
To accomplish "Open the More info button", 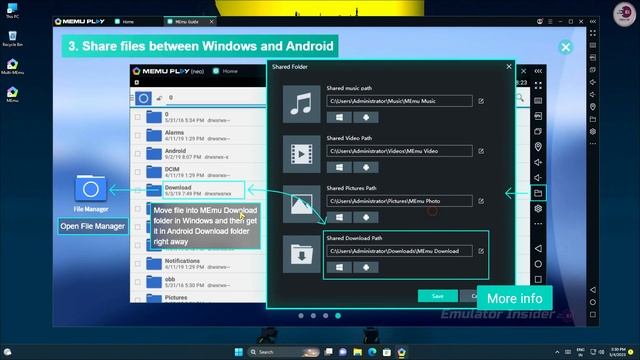I will pyautogui.click(x=514, y=298).
